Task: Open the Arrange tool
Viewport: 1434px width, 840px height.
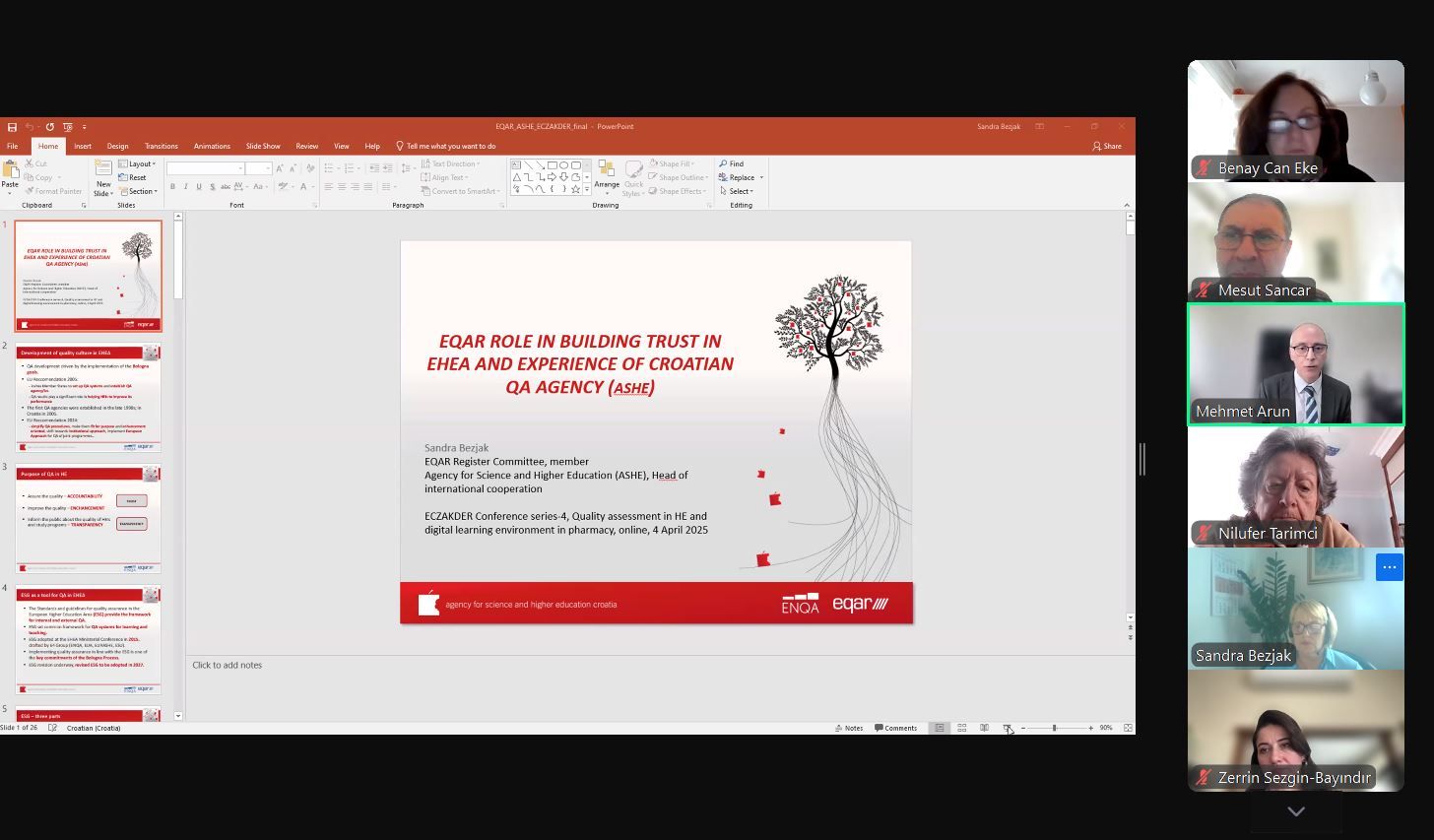Action: coord(607,173)
